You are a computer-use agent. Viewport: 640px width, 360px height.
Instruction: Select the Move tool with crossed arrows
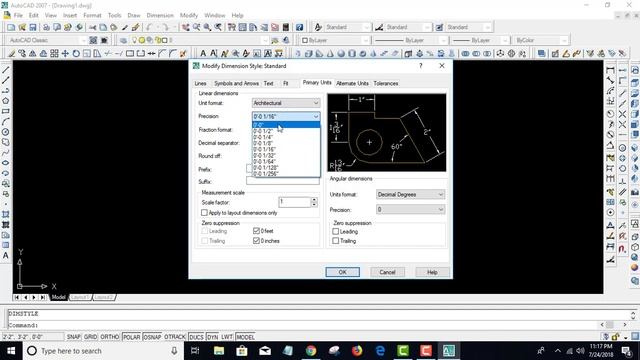(x=65, y=53)
